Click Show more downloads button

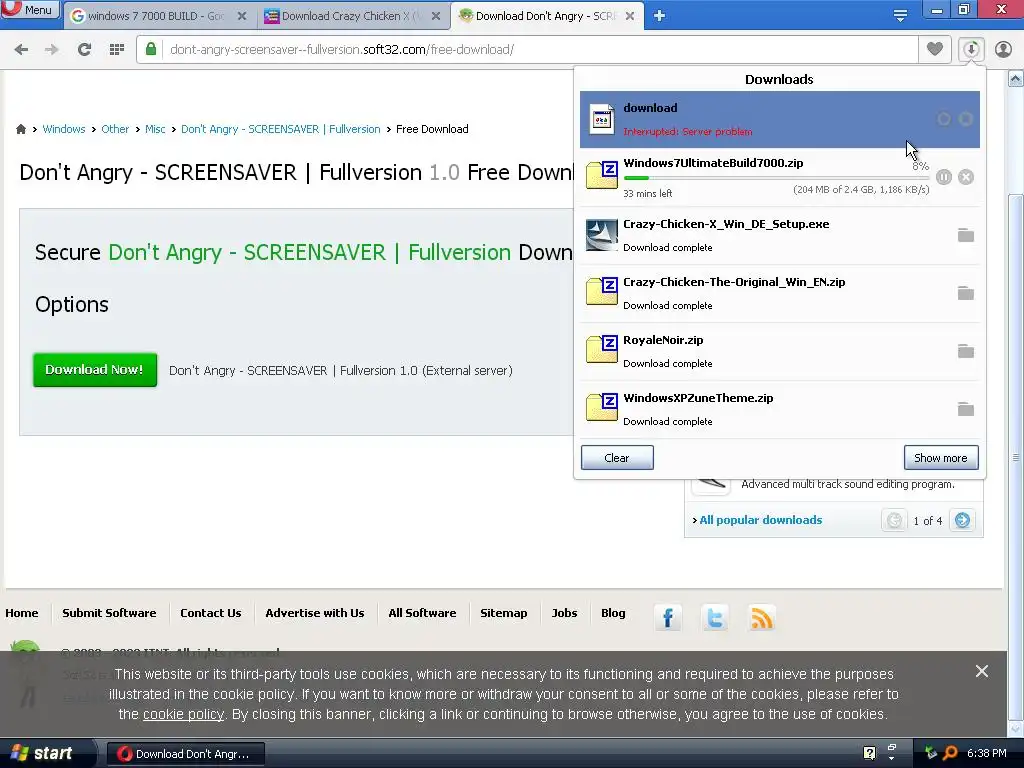[941, 458]
